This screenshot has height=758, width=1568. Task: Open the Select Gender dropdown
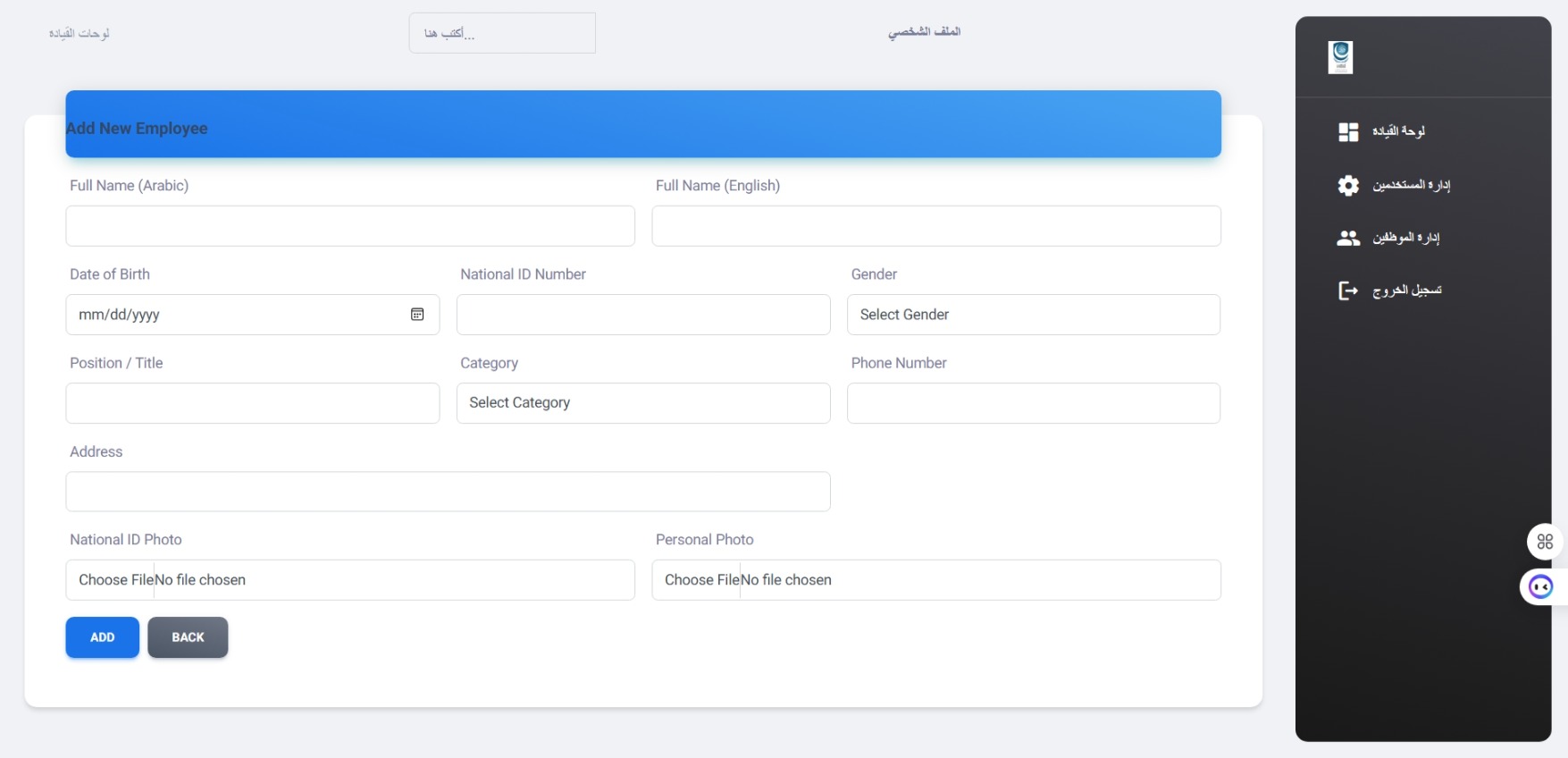(x=1033, y=315)
